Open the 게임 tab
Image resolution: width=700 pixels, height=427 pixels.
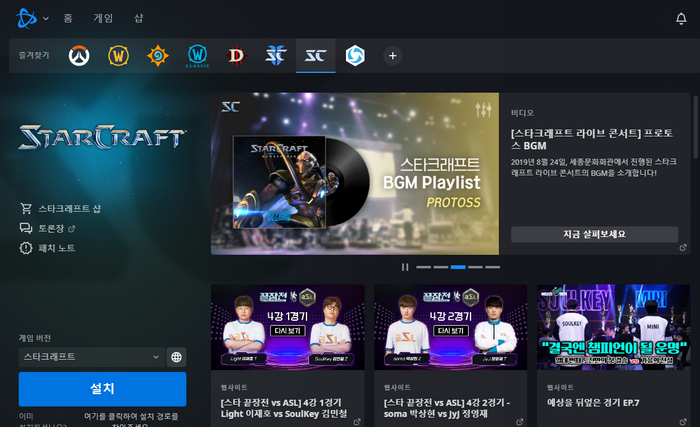point(103,18)
